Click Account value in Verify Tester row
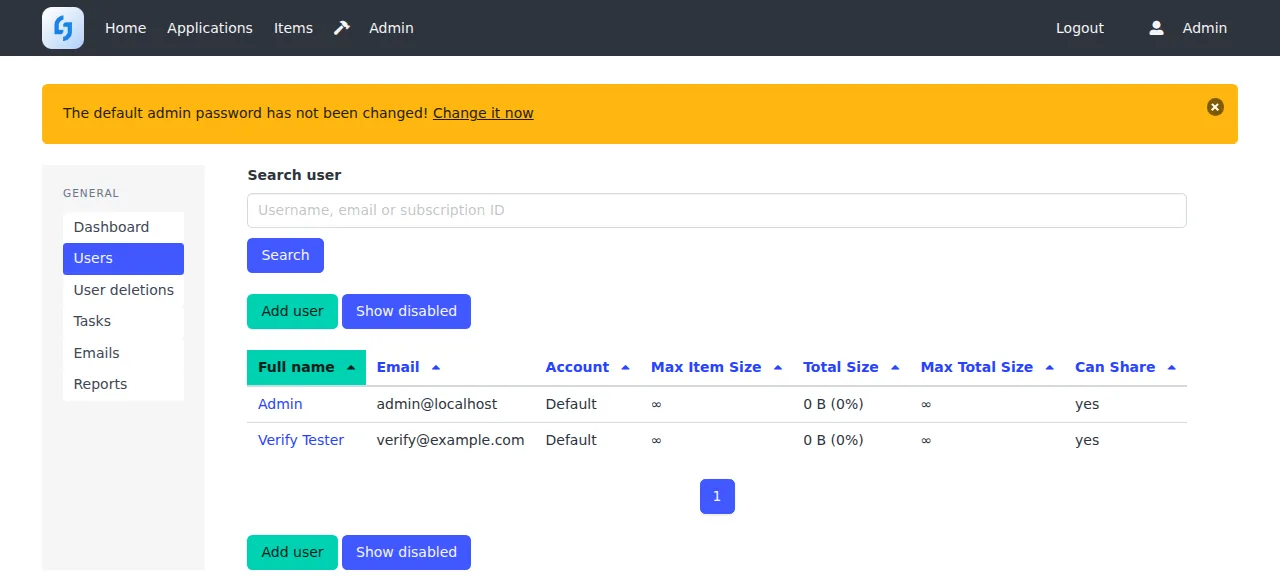Screen dimensions: 1280x577 571,440
